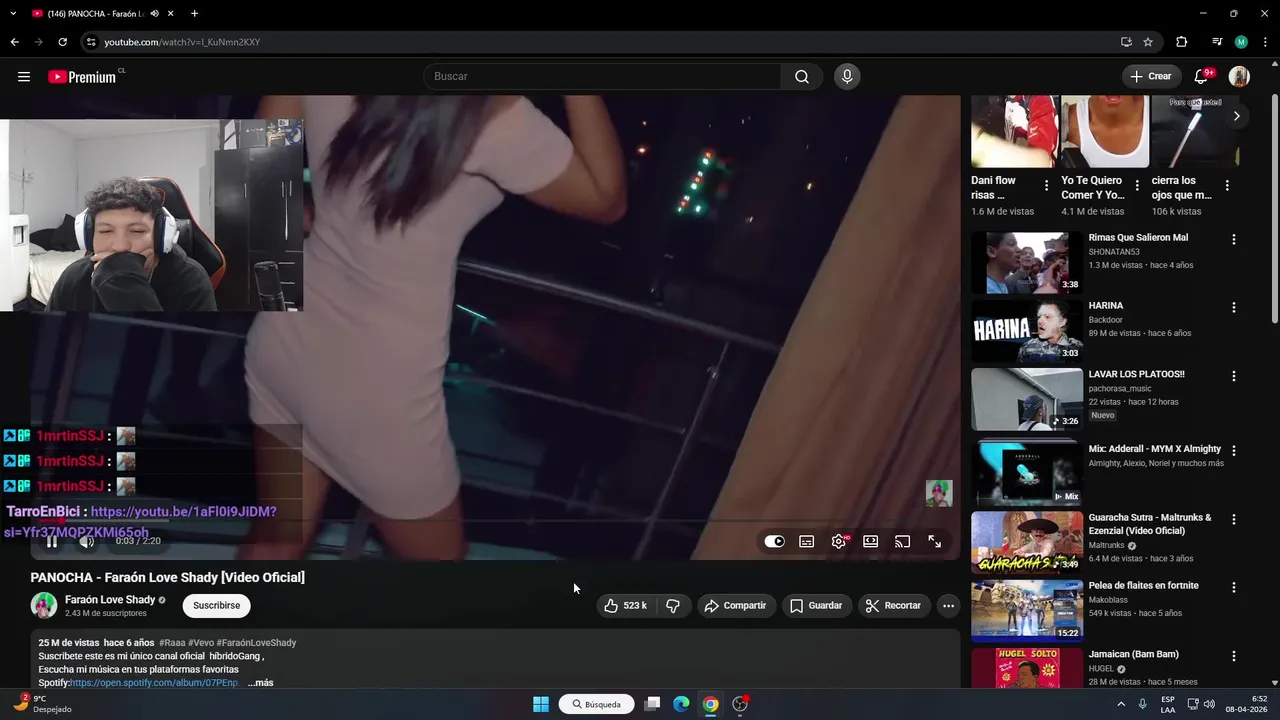The height and width of the screenshot is (720, 1280).
Task: Mute the PANOCHA browser tab audio
Action: [154, 14]
